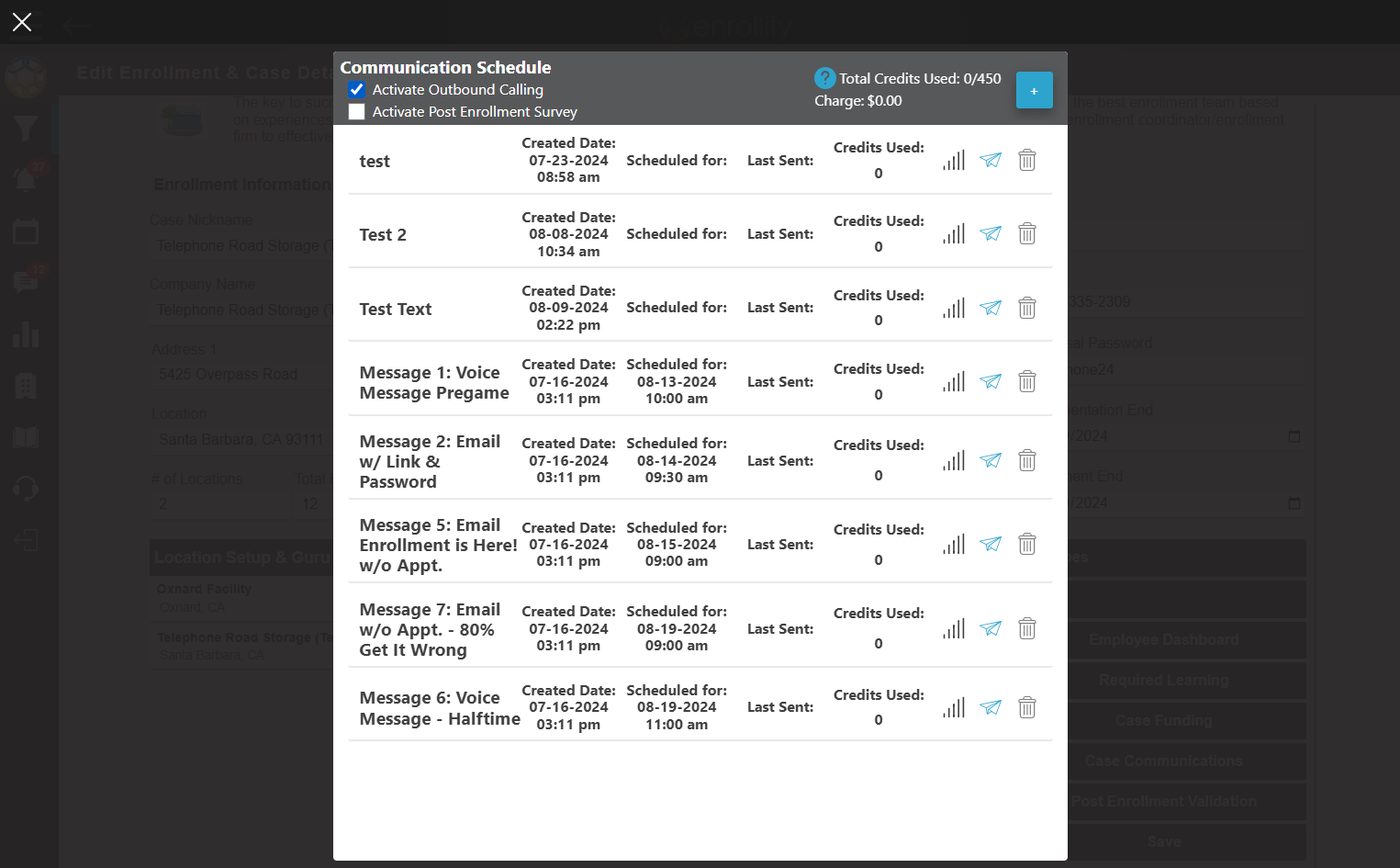
Task: Click Required Learning button in background
Action: [x=1163, y=681]
